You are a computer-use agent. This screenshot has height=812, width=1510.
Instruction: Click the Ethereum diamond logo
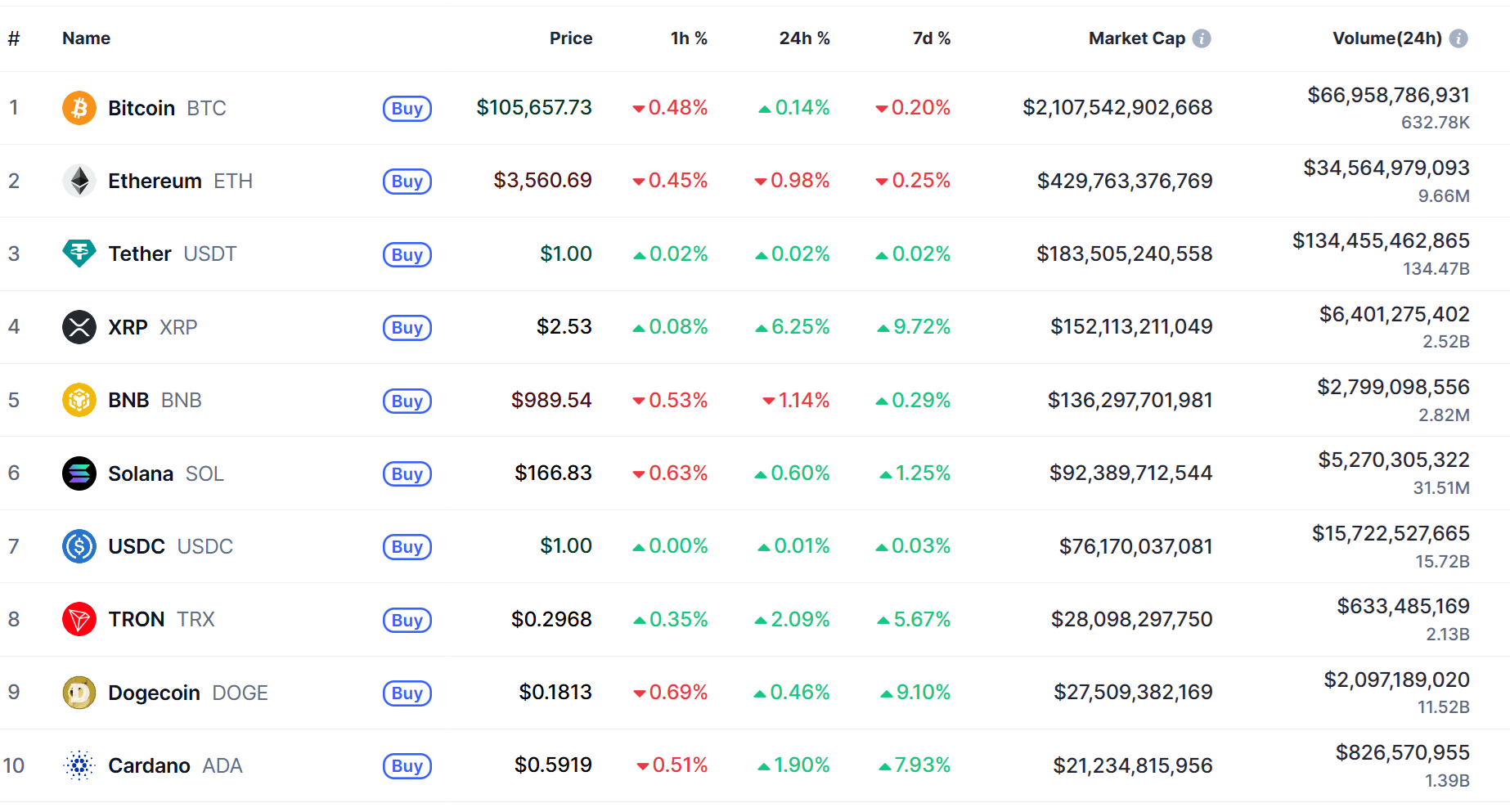(x=79, y=181)
